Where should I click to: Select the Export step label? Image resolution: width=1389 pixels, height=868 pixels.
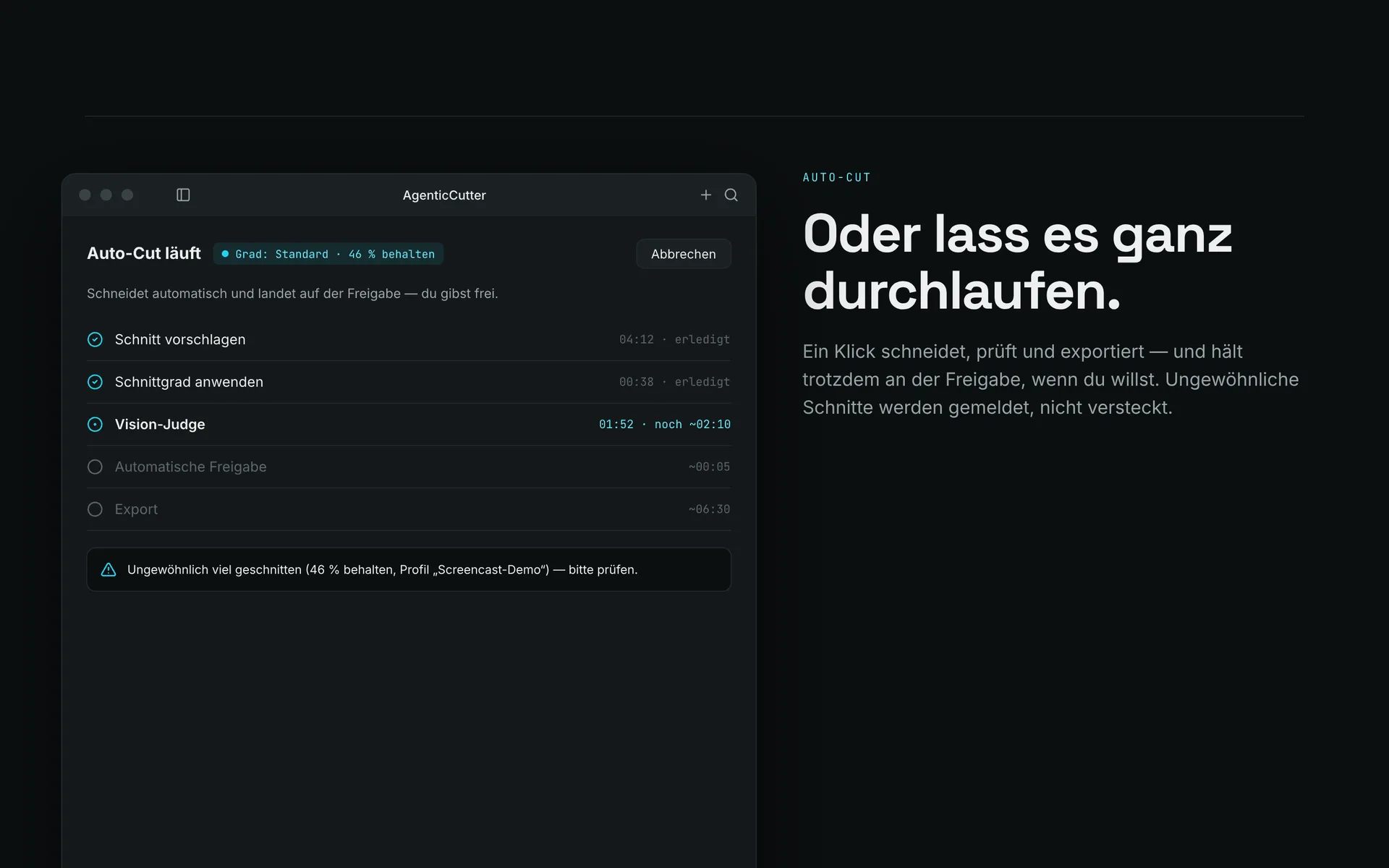tap(136, 509)
